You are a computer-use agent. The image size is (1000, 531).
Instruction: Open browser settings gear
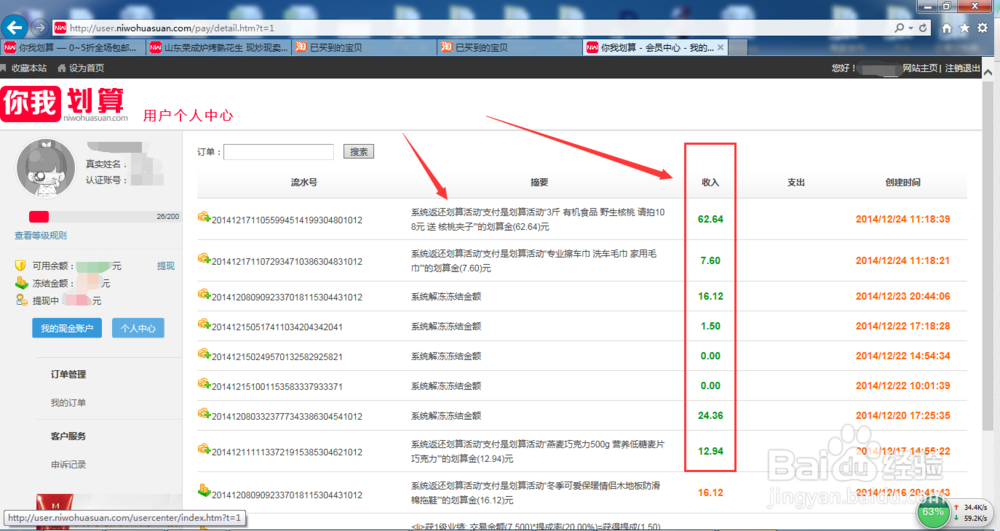click(x=982, y=28)
